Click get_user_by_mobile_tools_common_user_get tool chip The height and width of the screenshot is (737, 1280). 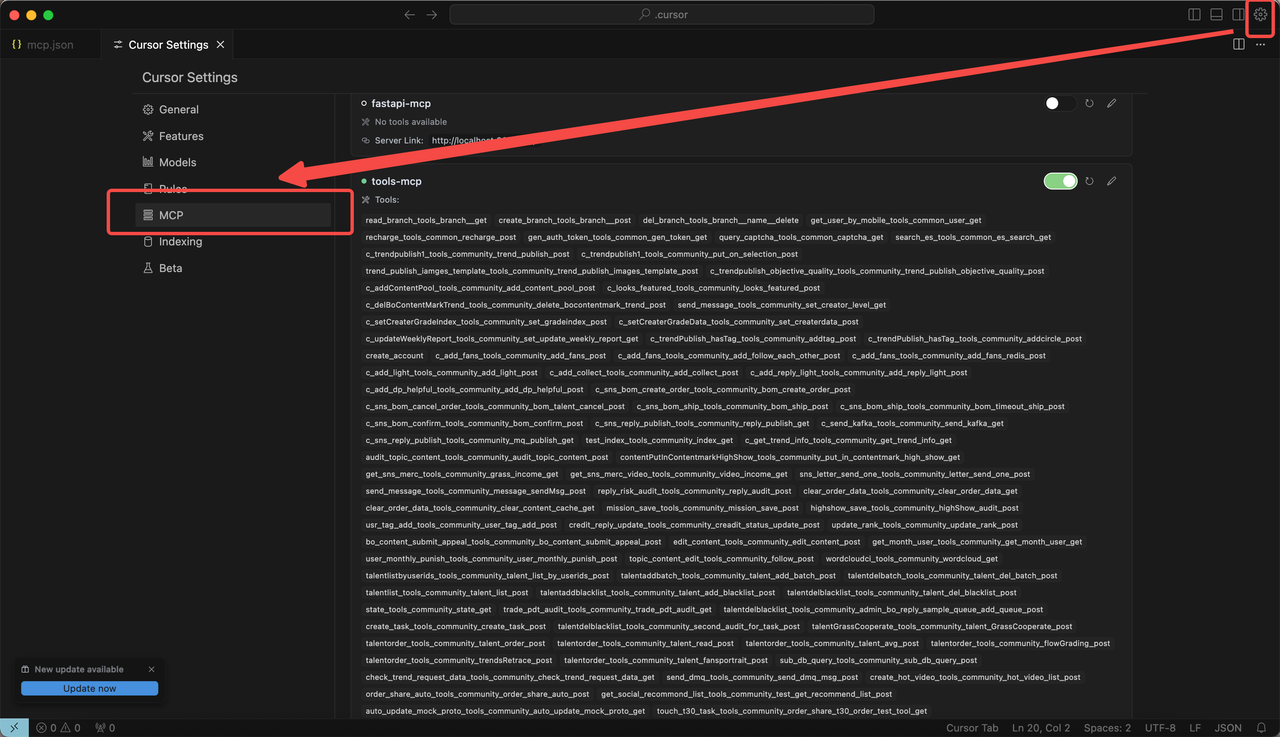coord(896,220)
